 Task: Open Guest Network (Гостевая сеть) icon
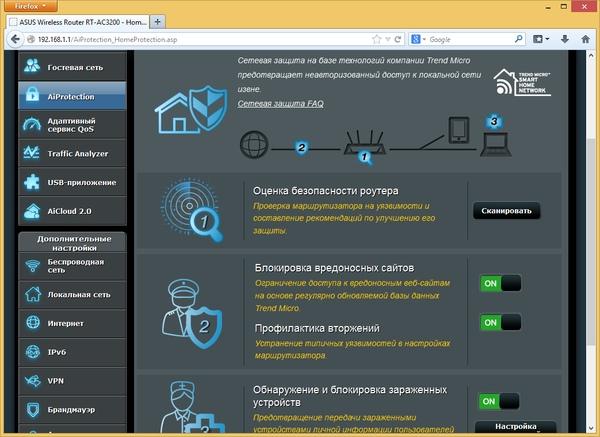coord(32,66)
